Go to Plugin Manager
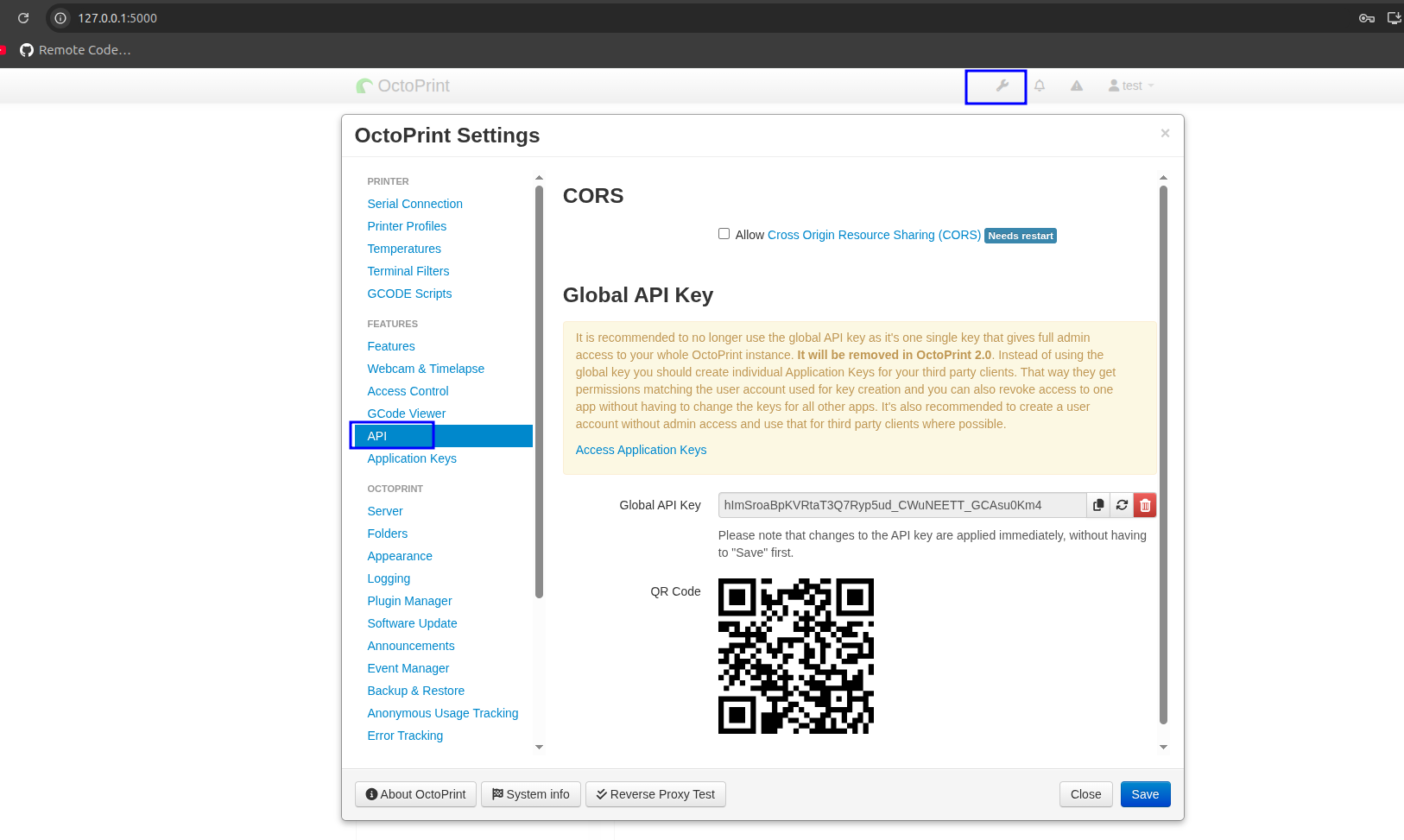This screenshot has width=1404, height=840. tap(409, 601)
